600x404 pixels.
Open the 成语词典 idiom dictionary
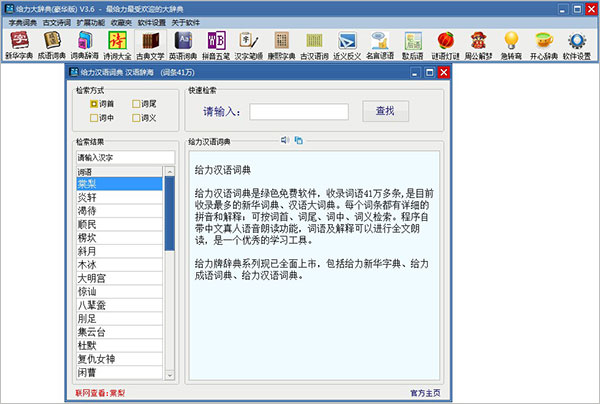point(52,46)
